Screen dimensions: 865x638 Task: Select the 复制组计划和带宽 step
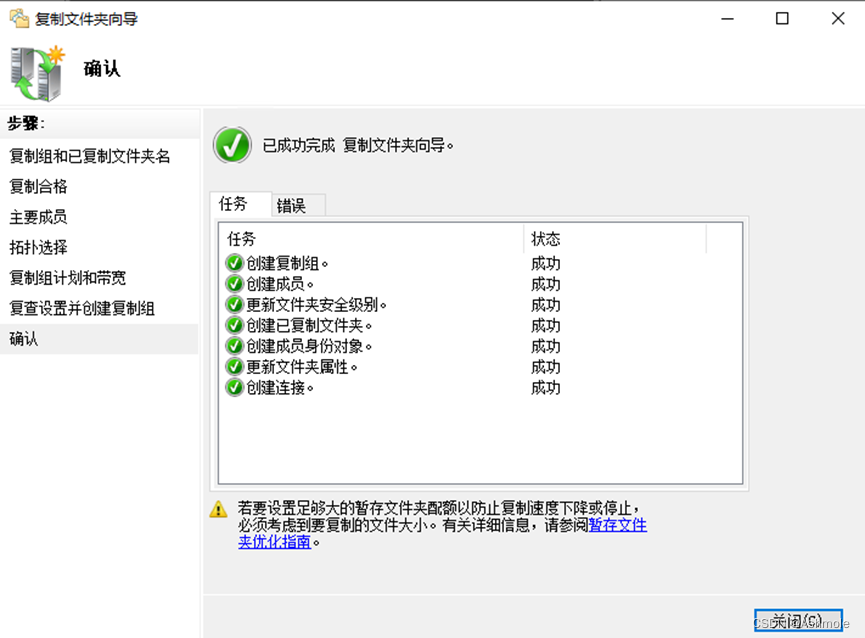pyautogui.click(x=66, y=278)
